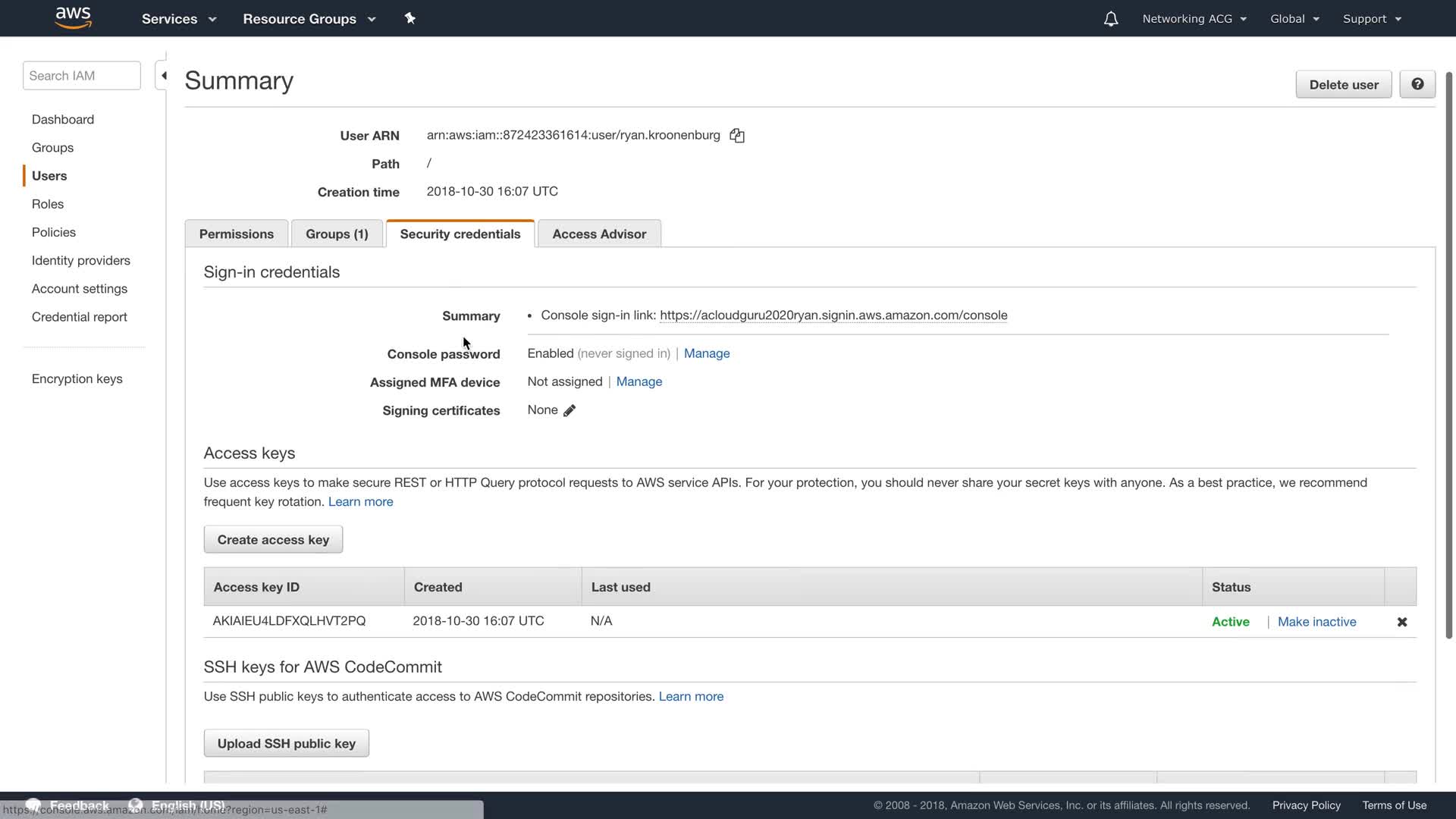The height and width of the screenshot is (819, 1456).
Task: Click the page vertical scrollbar
Action: click(x=1448, y=356)
